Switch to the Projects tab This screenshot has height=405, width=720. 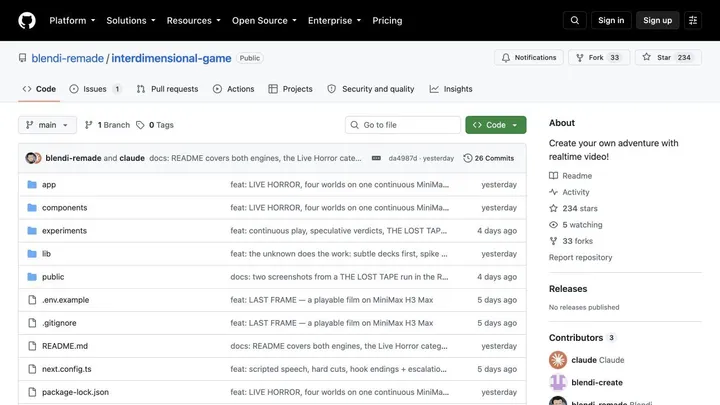tap(290, 89)
